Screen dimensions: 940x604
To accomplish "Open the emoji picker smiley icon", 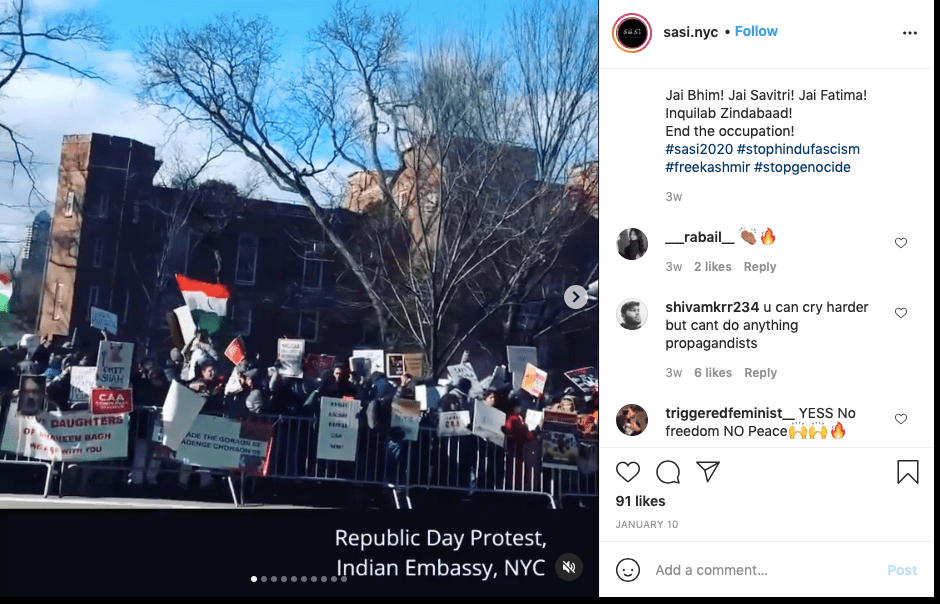I will [628, 570].
